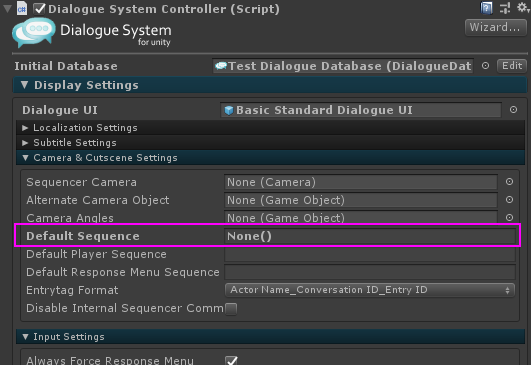The height and width of the screenshot is (365, 531).
Task: Select the Sequencer Camera object field
Action: (361, 182)
